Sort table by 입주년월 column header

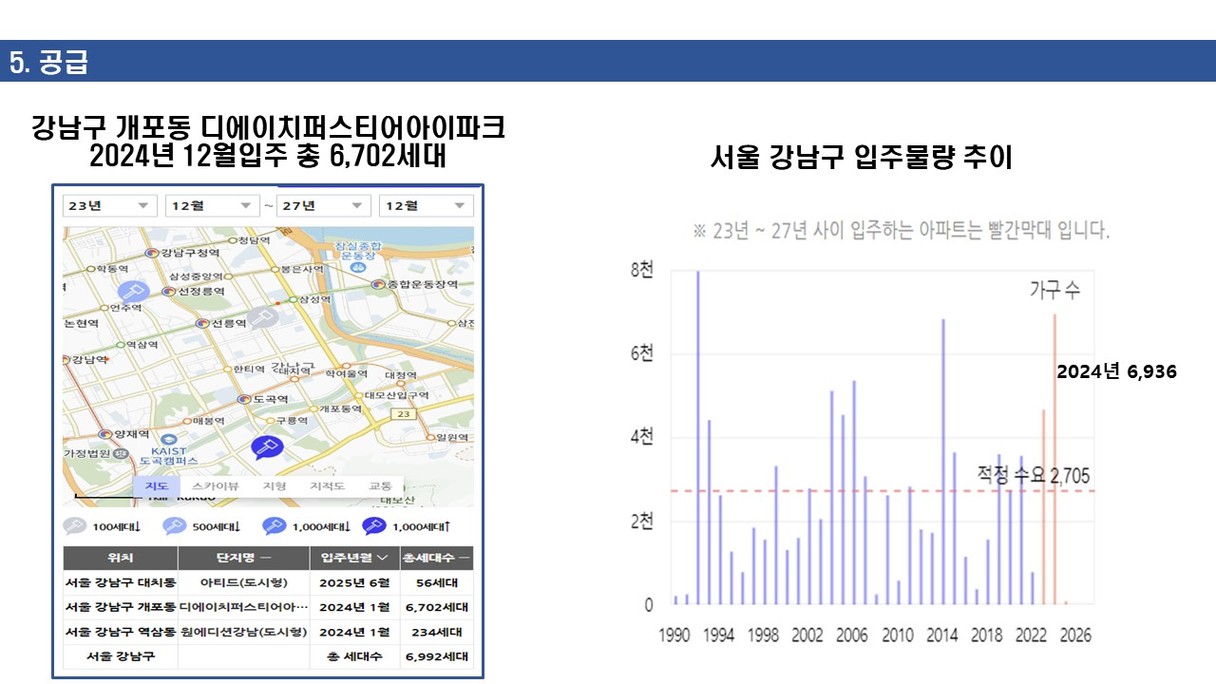[x=355, y=558]
